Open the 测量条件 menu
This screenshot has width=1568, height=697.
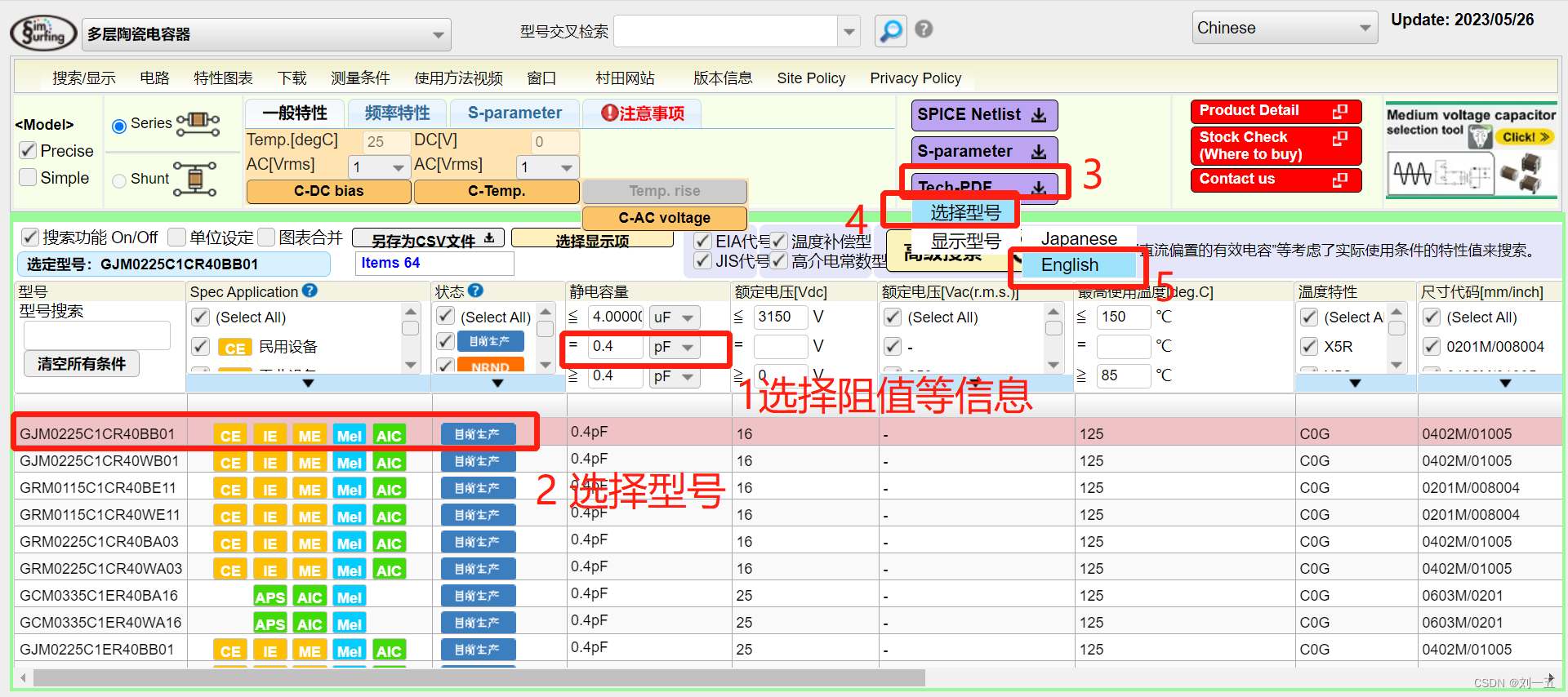(x=360, y=78)
